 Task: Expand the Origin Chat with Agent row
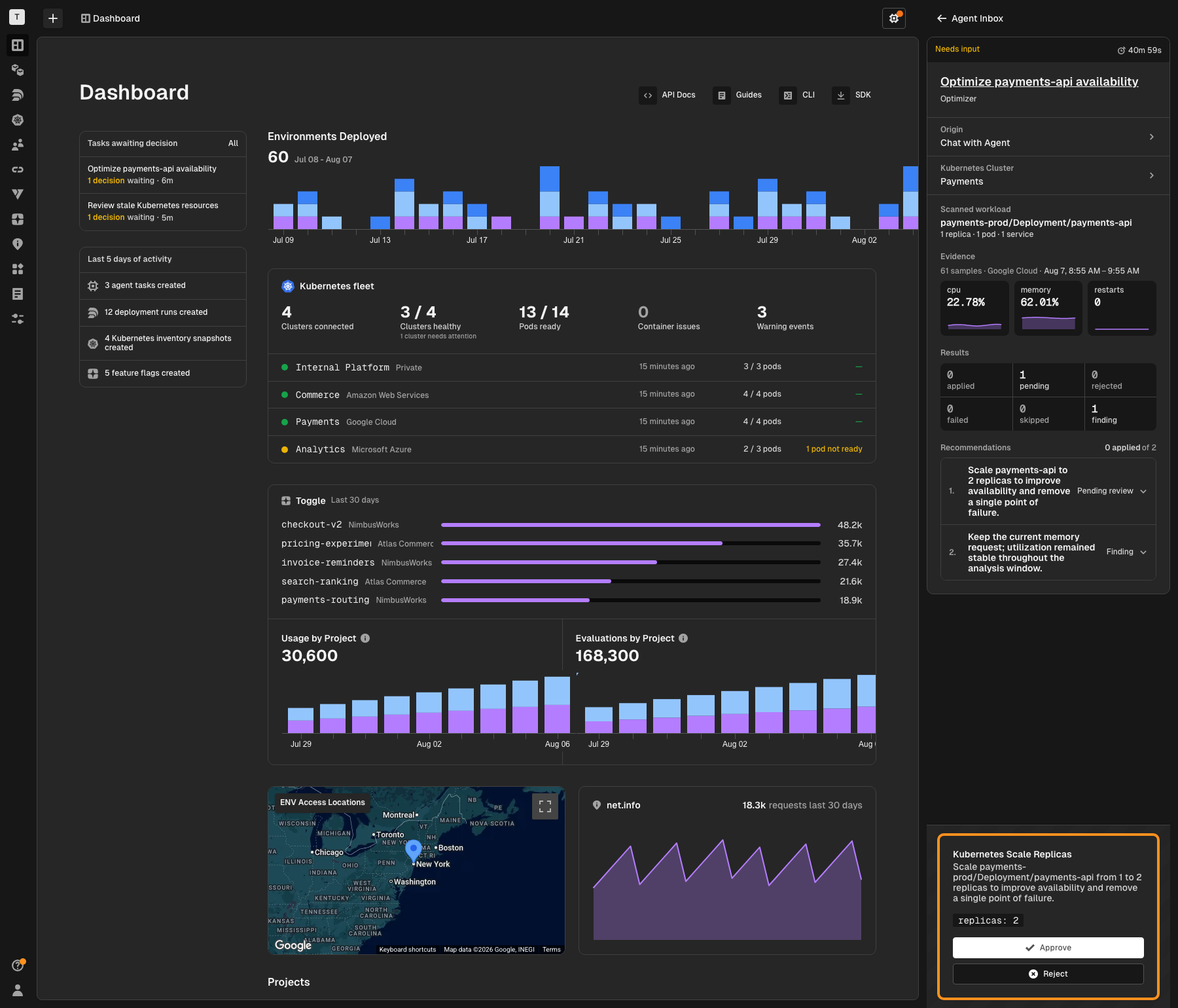(1048, 137)
